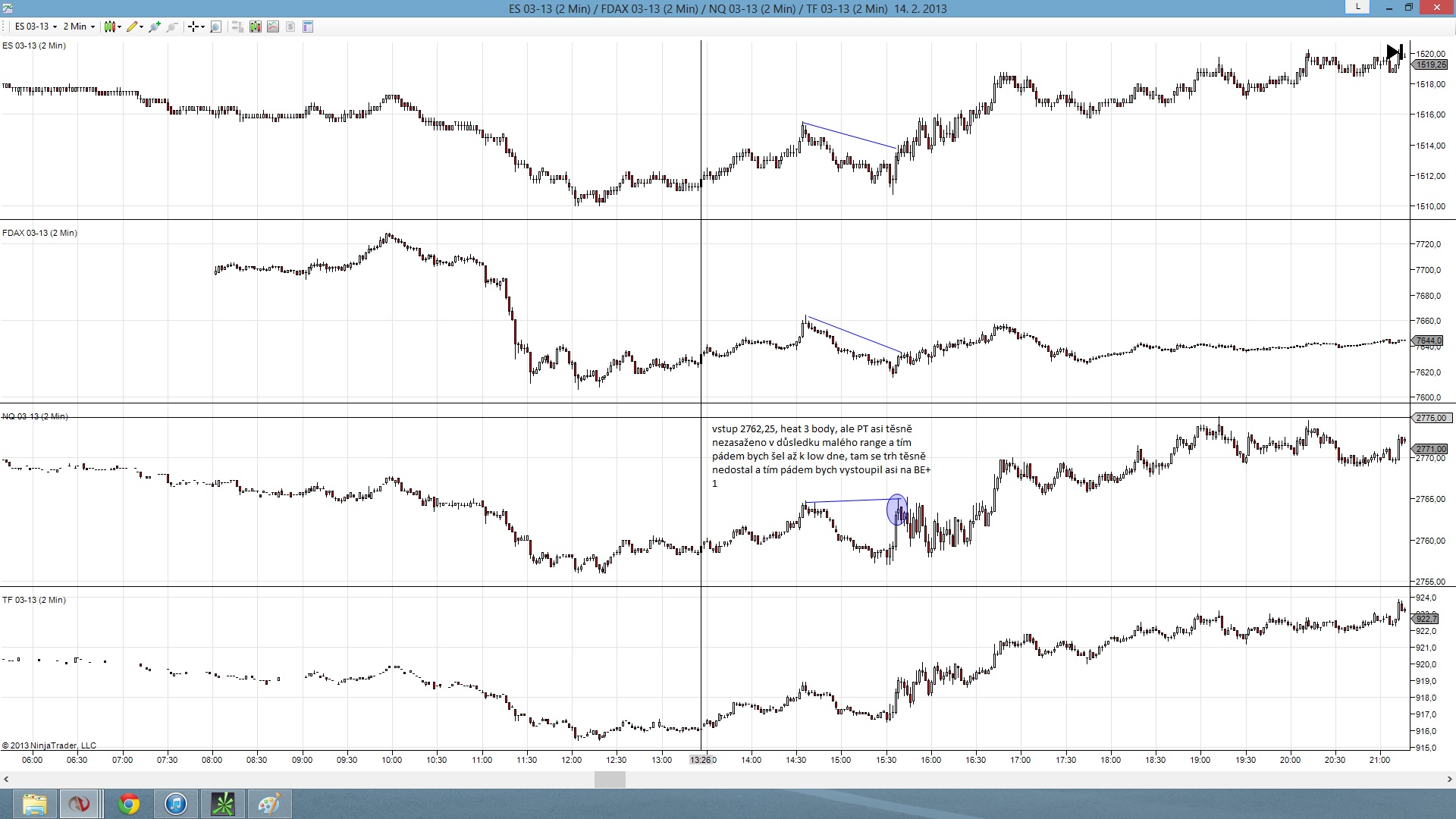This screenshot has width=1456, height=819.
Task: Click the zoom frame magnifier icon
Action: click(x=216, y=27)
